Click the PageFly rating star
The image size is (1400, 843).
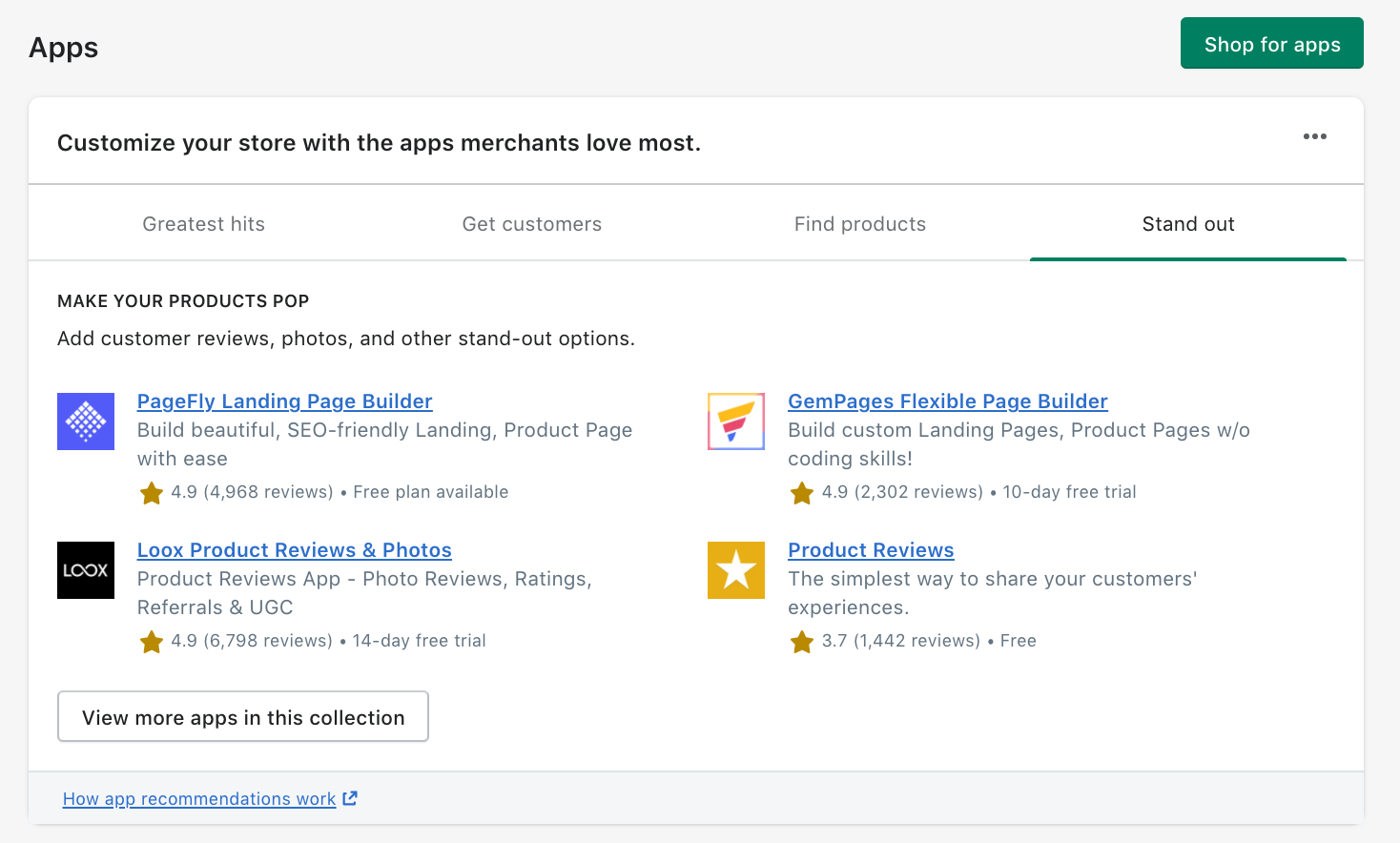point(152,493)
